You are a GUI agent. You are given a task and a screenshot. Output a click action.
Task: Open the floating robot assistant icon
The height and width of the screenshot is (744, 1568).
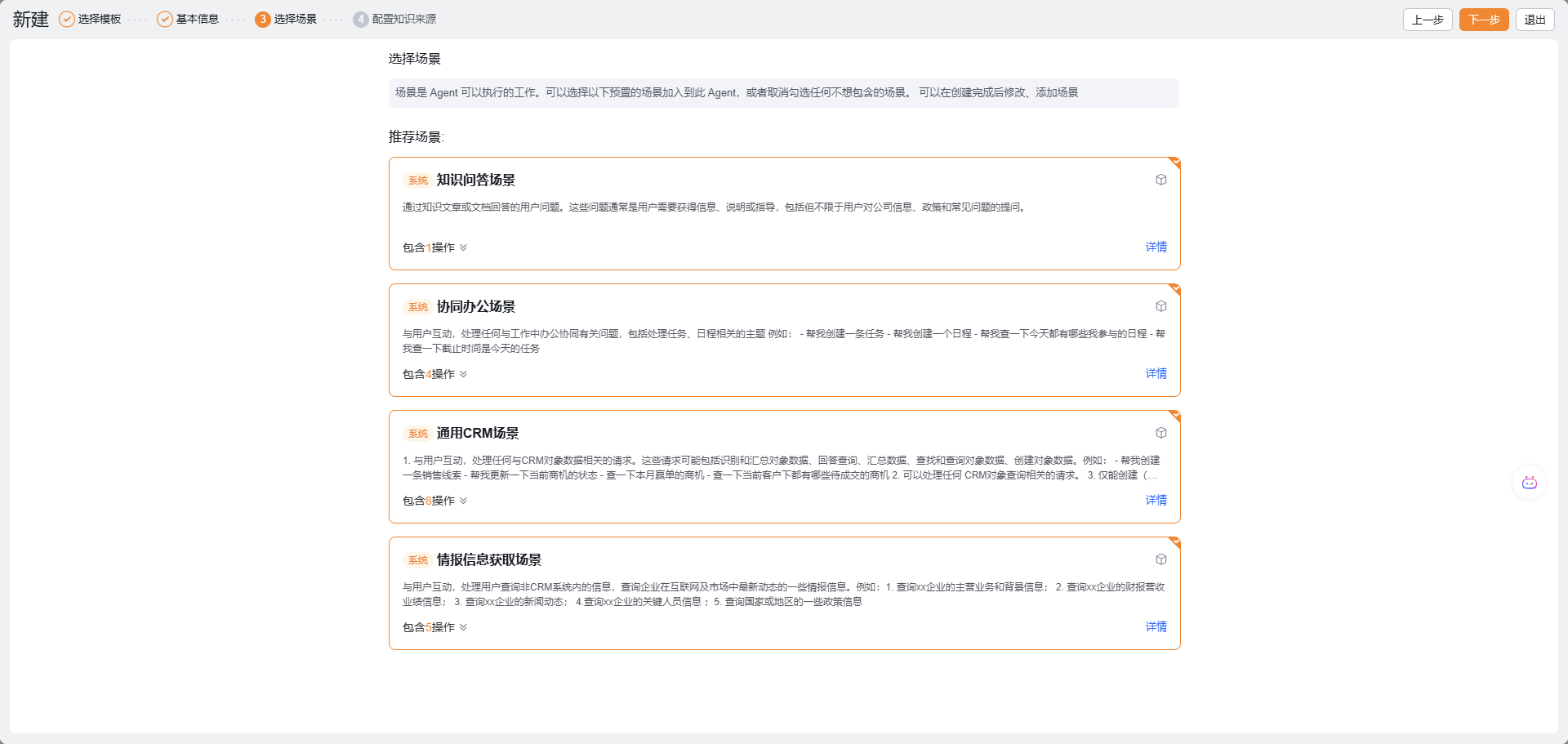tap(1529, 483)
